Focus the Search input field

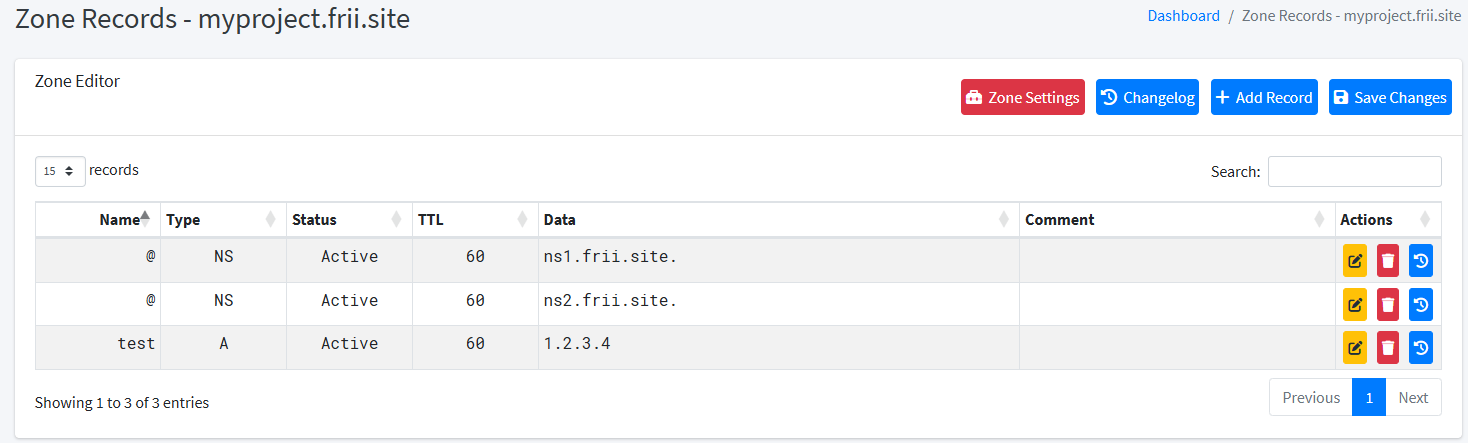point(1355,171)
